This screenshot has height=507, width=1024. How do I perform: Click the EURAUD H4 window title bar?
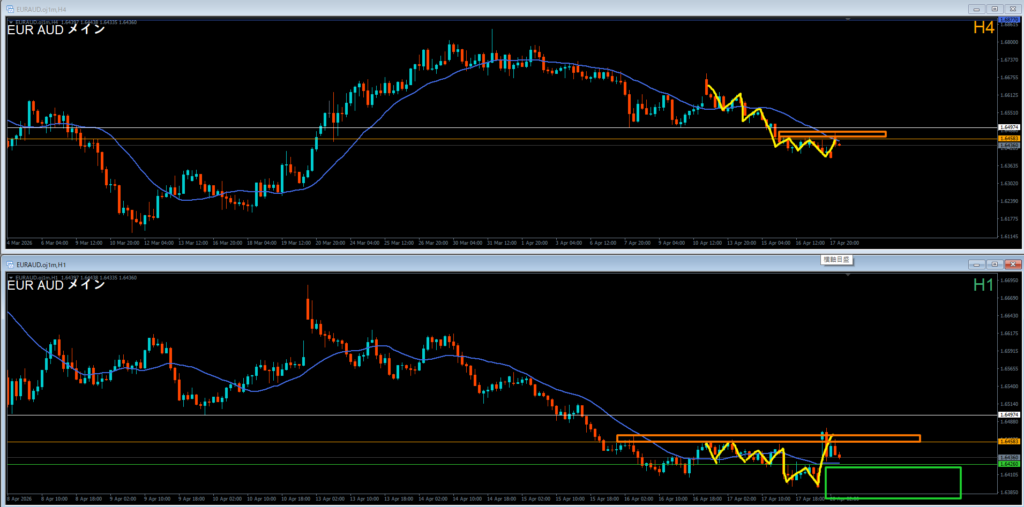pos(500,9)
